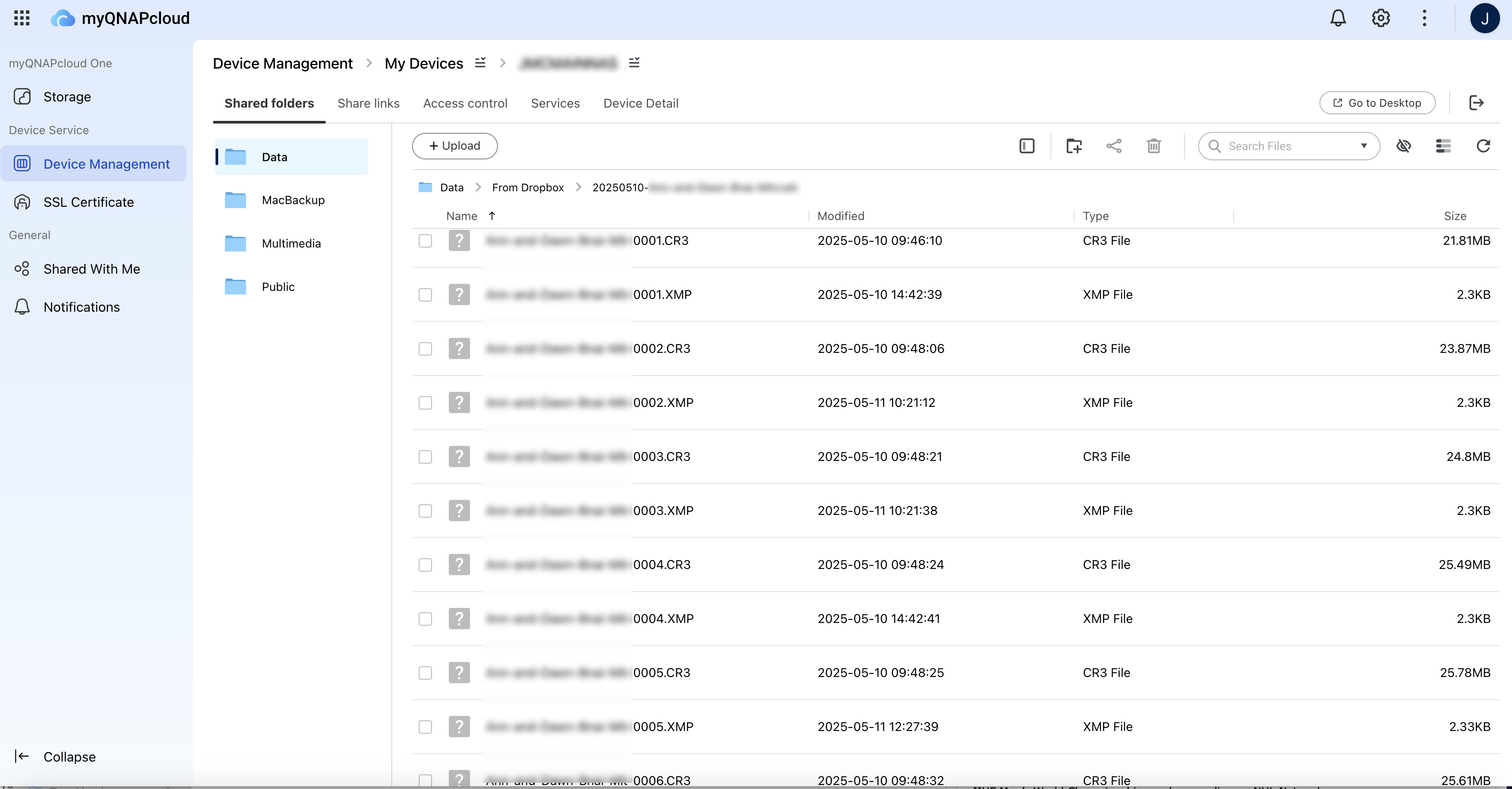Click the create new folder icon

click(1073, 146)
